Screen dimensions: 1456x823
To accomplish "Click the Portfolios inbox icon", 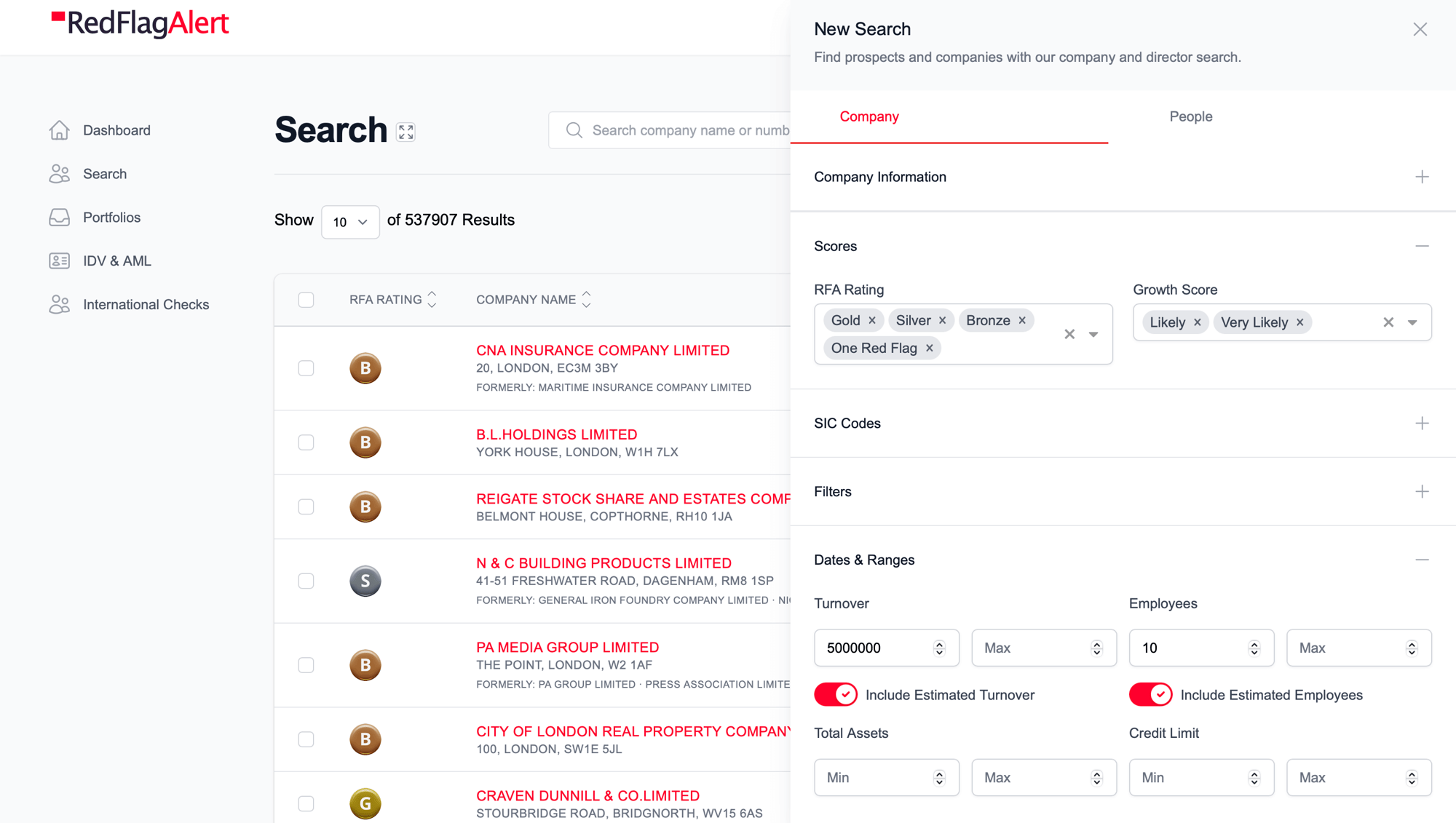I will (60, 218).
